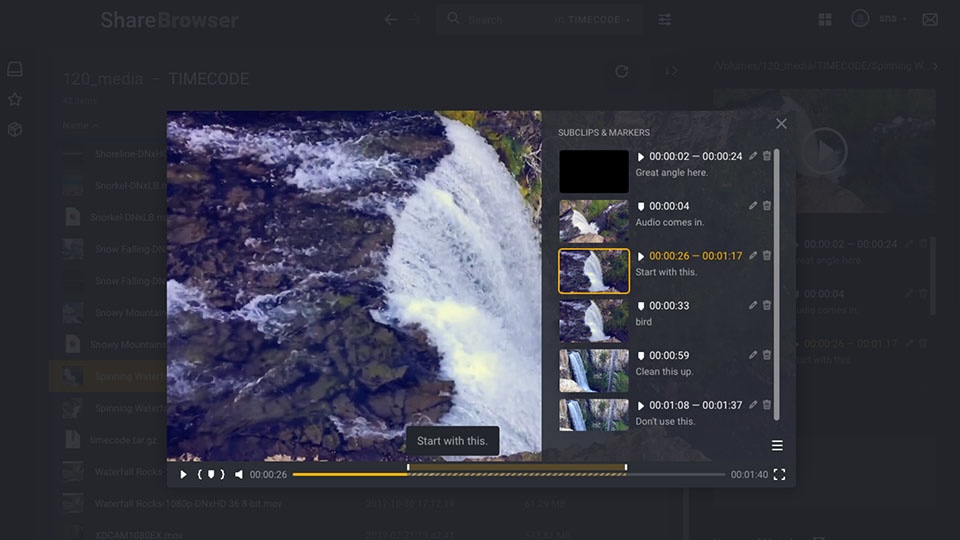The image size is (960, 540).
Task: Mute the player volume
Action: coord(239,474)
